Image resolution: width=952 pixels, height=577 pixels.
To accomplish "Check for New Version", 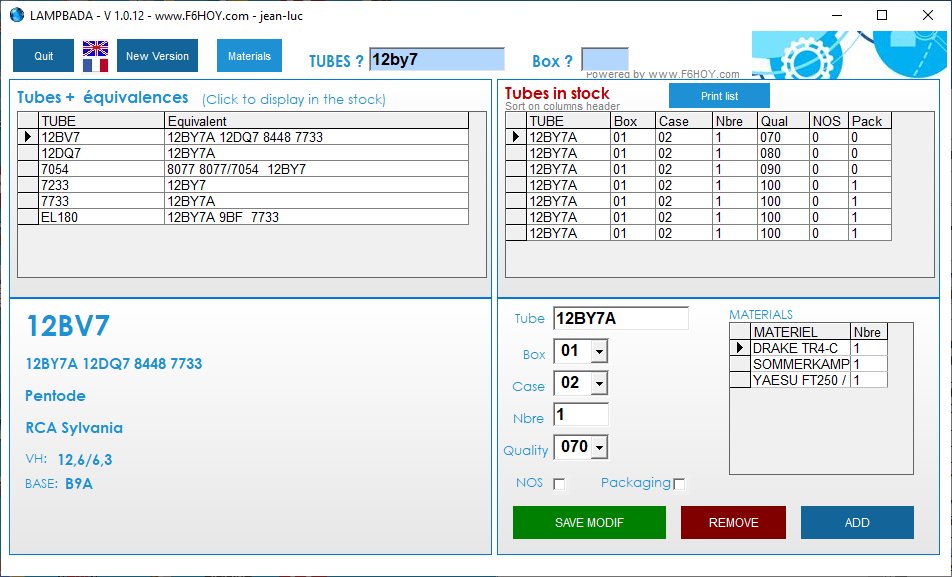I will point(157,56).
